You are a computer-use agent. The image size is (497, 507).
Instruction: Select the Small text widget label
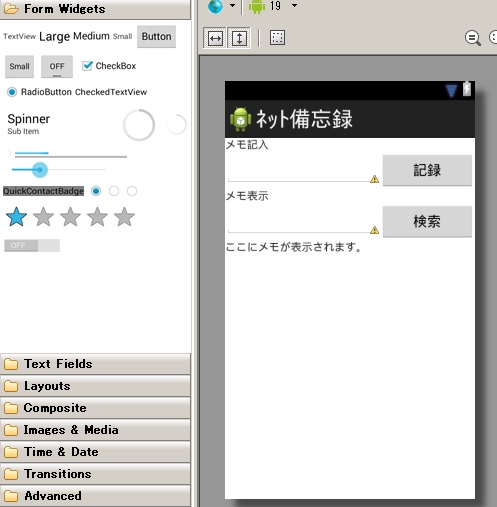(x=123, y=36)
